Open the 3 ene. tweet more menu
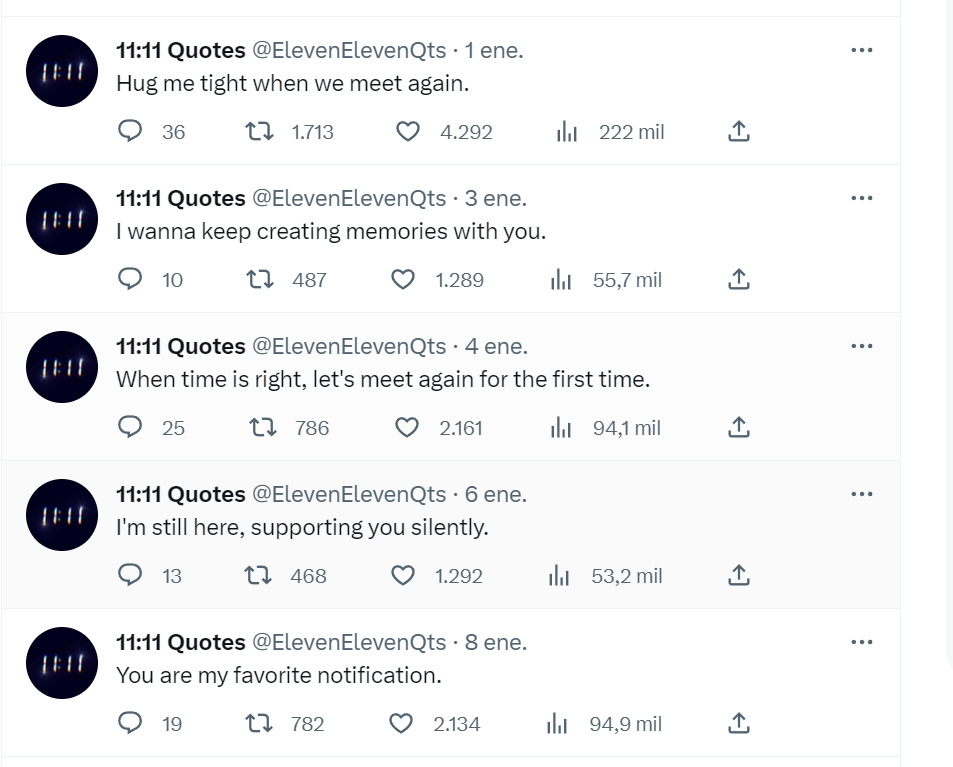Viewport: 953px width, 767px height. click(x=862, y=198)
